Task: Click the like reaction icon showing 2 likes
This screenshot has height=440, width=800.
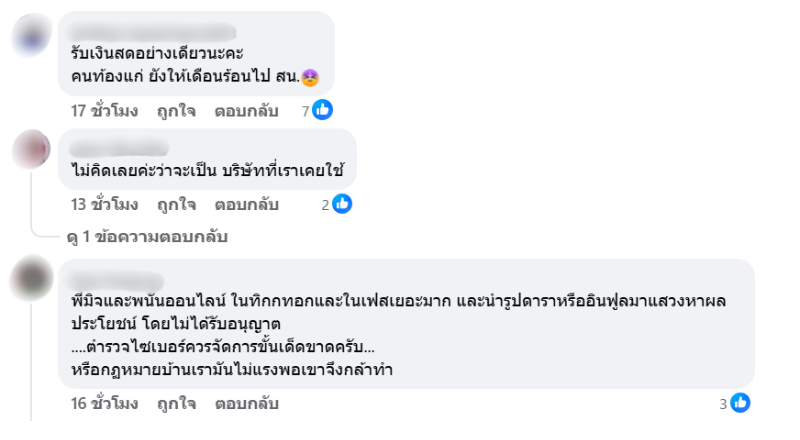Action: 342,204
